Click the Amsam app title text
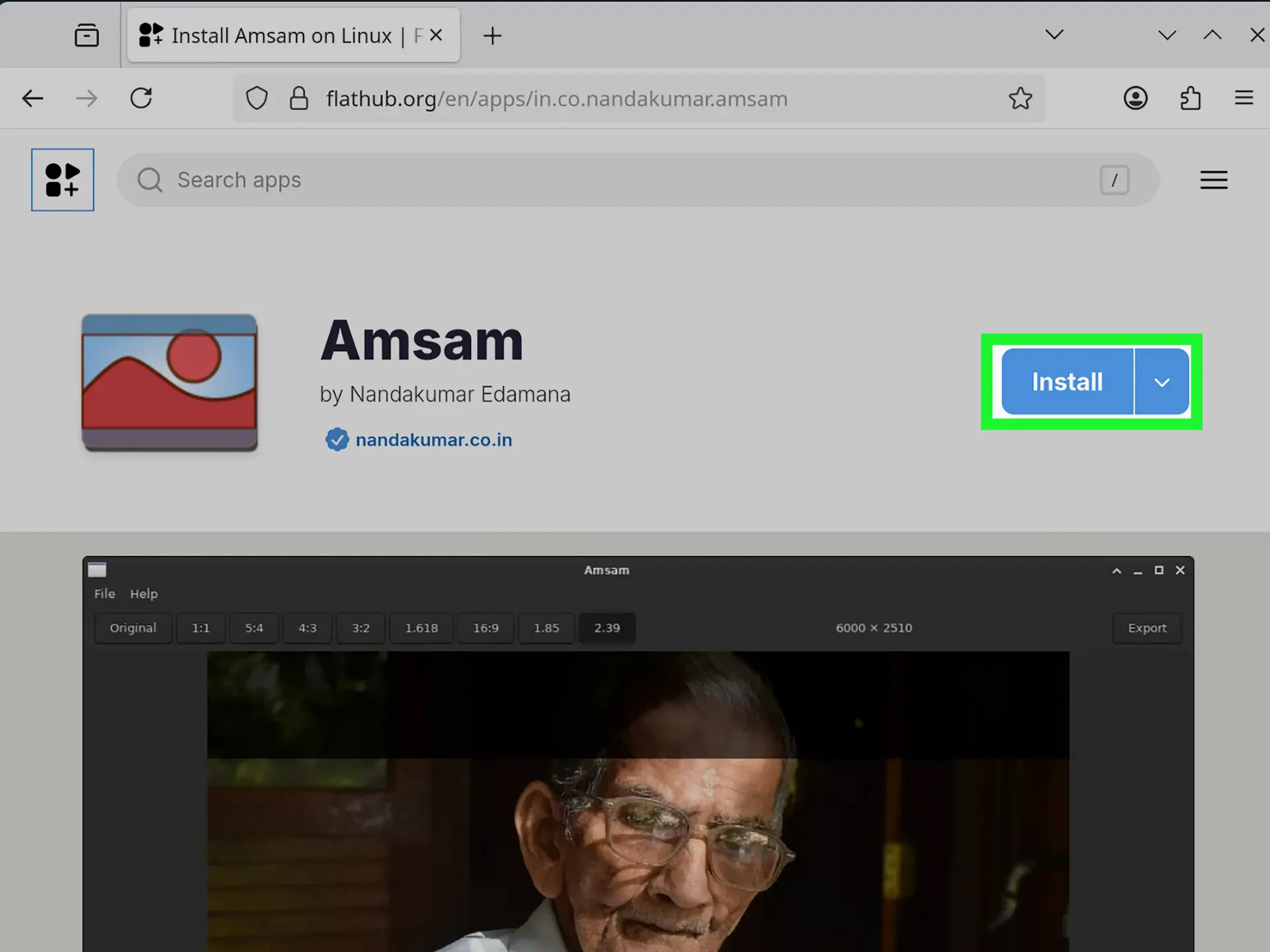The image size is (1270, 952). (x=422, y=341)
